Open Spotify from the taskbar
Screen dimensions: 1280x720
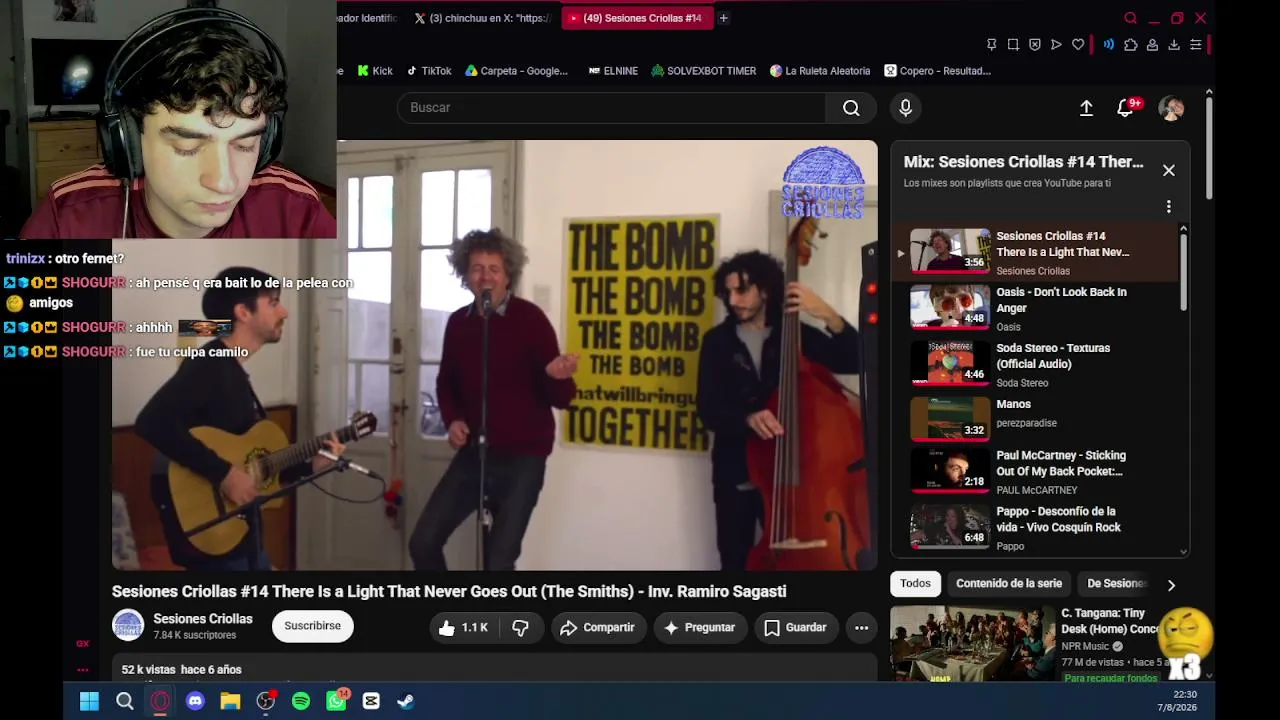point(301,701)
